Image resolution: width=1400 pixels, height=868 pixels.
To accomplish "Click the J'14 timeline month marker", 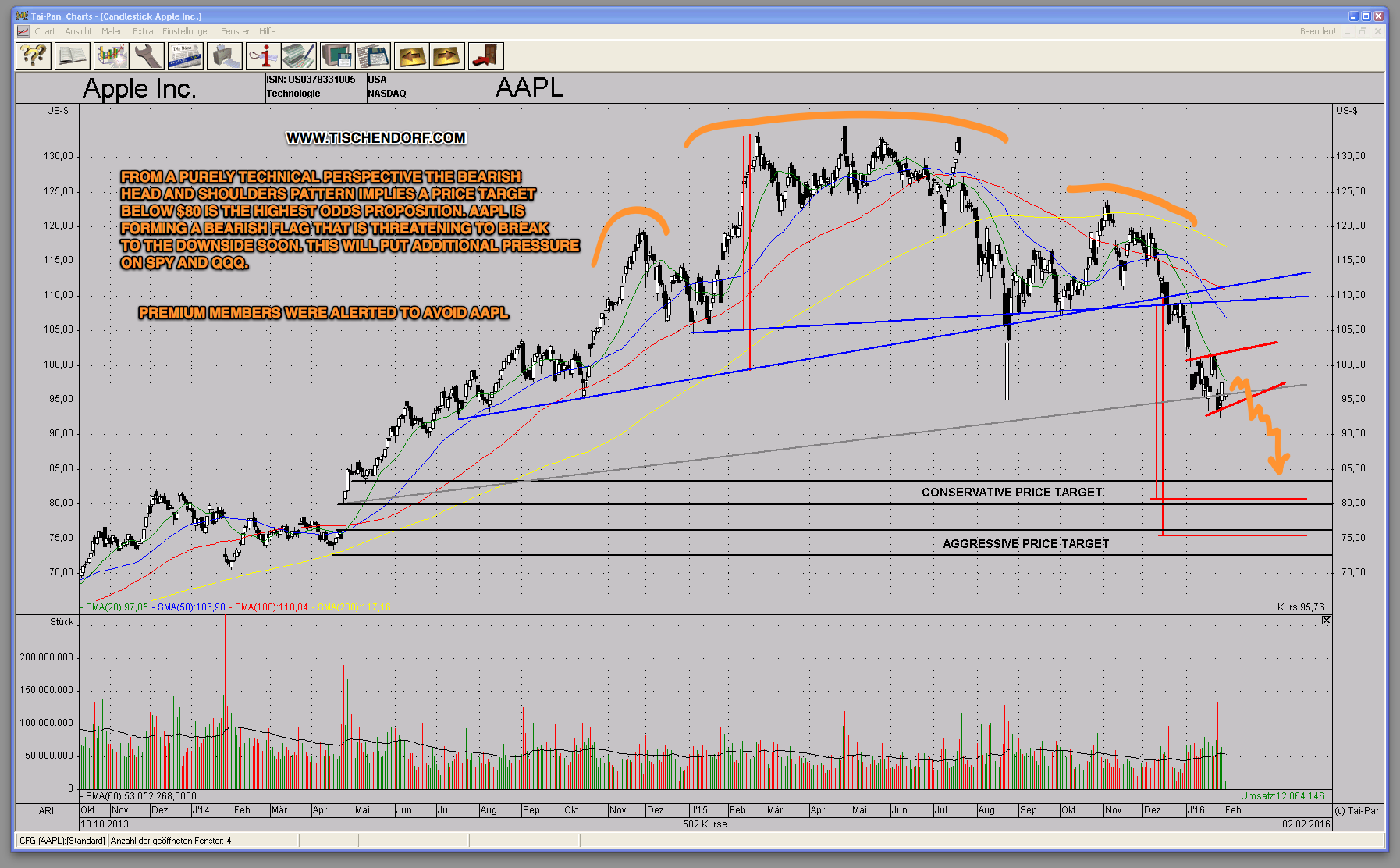I will pyautogui.click(x=201, y=810).
